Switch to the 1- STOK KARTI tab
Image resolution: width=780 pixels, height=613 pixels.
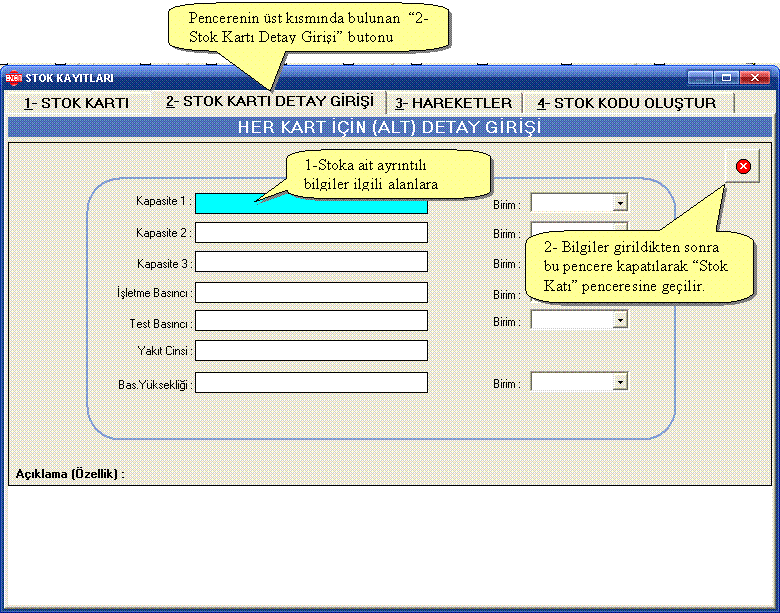tap(77, 103)
